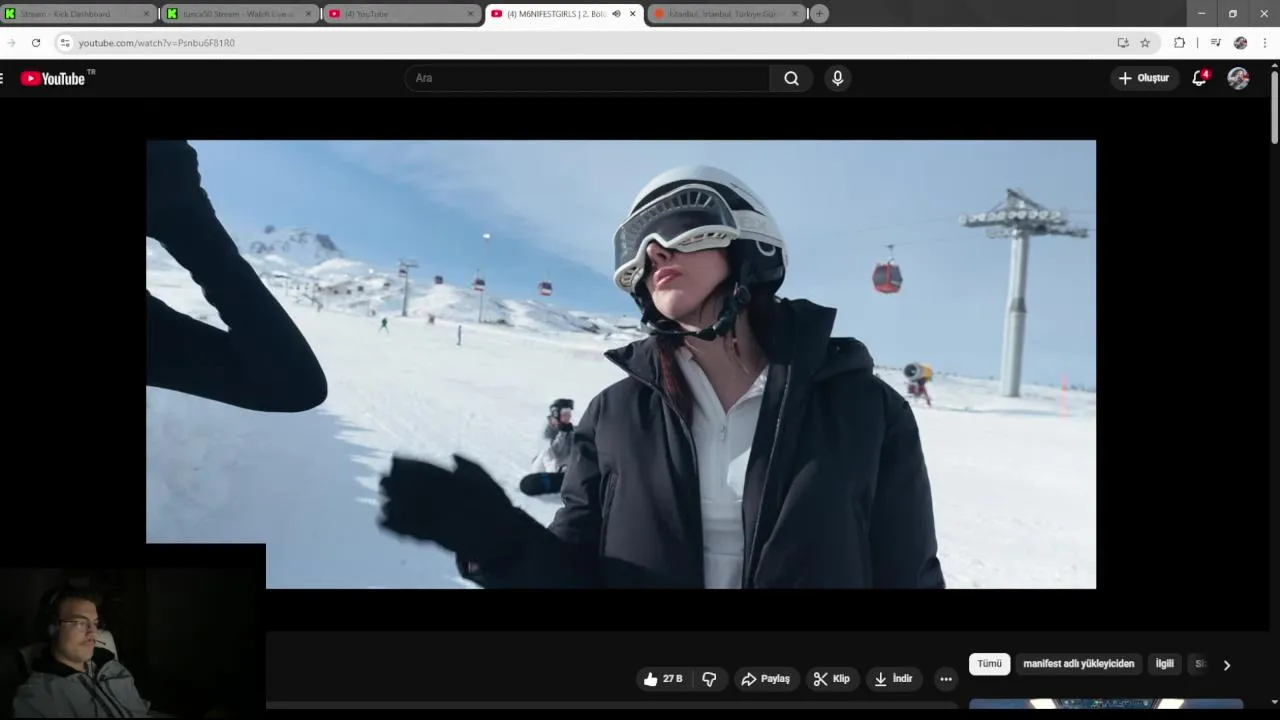Like the video with thumbs up
The width and height of the screenshot is (1280, 720).
tap(663, 679)
